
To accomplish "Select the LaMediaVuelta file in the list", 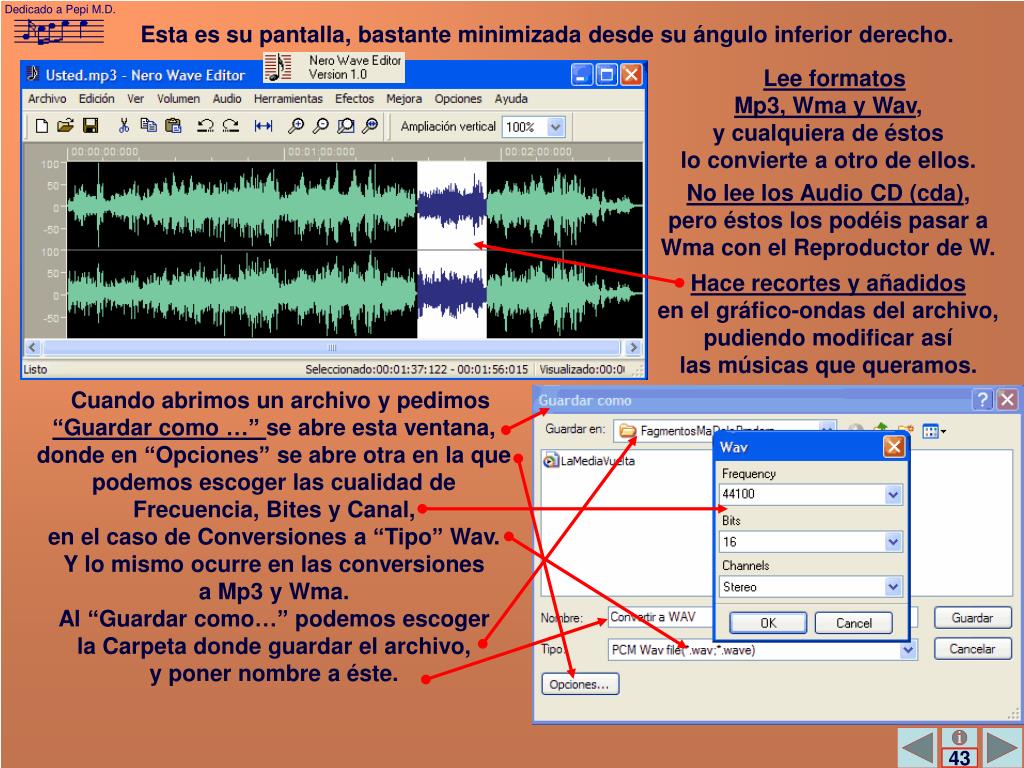I will click(x=589, y=460).
